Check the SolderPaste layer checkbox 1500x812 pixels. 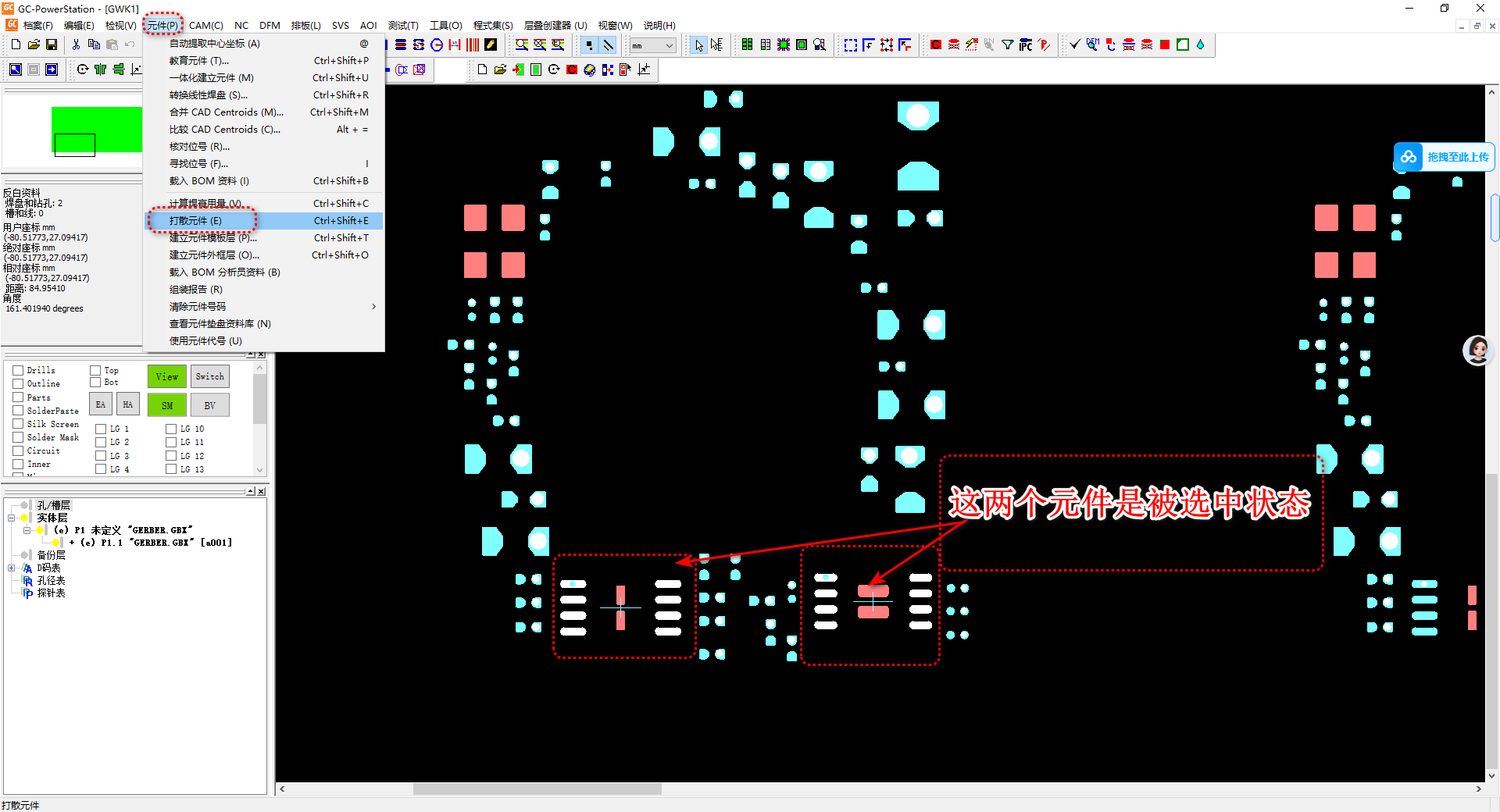click(18, 411)
